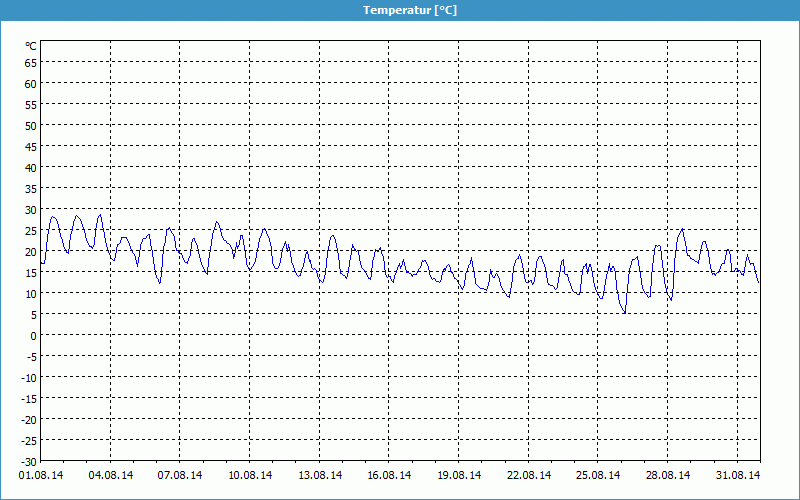Click the 31.08.14 date label
Image resolution: width=800 pixels, height=500 pixels.
[737, 476]
